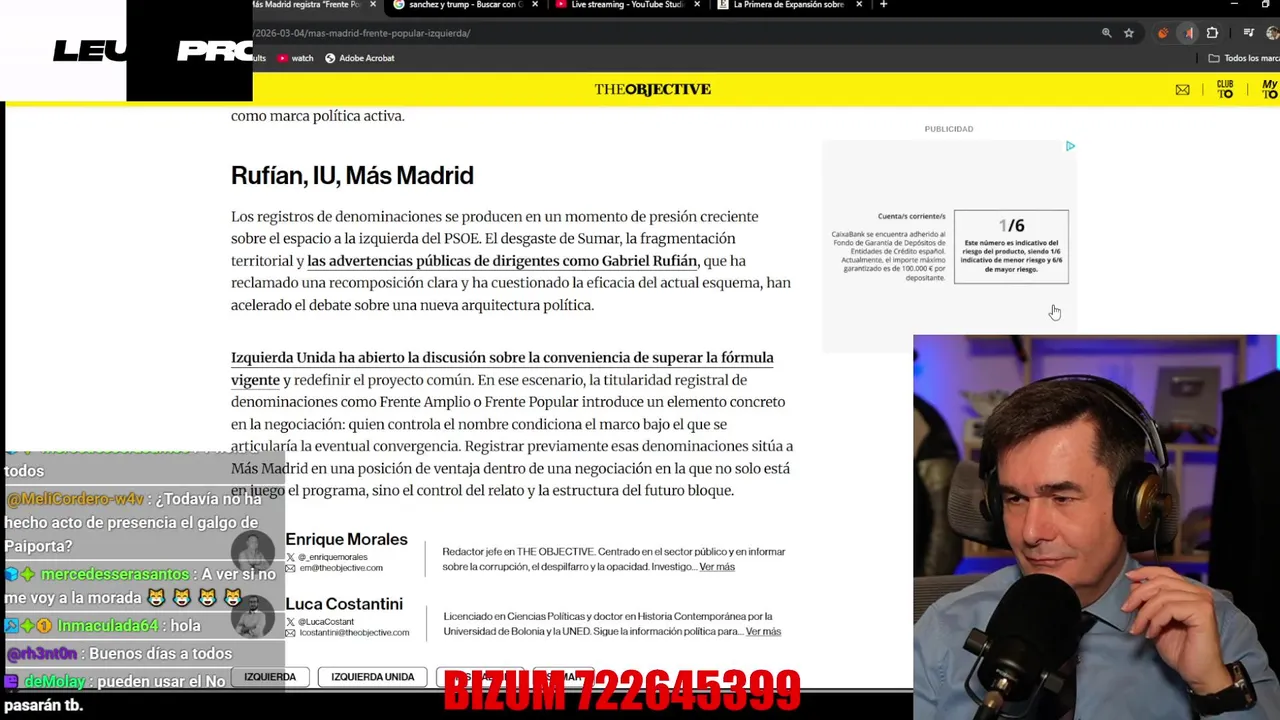Expand 'Ver más' in Luca Costantini's bio

[x=763, y=632]
